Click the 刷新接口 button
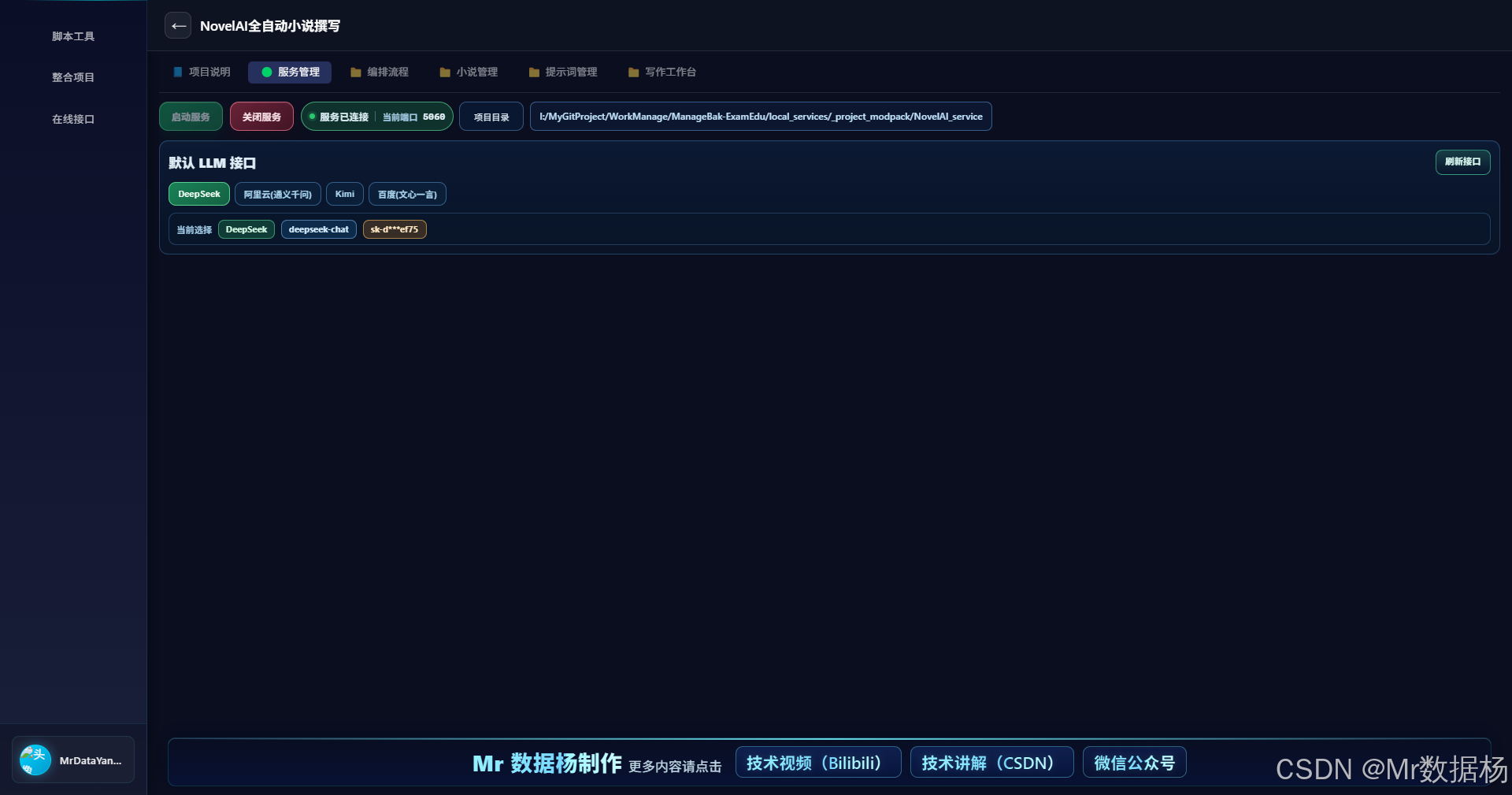 pyautogui.click(x=1462, y=162)
